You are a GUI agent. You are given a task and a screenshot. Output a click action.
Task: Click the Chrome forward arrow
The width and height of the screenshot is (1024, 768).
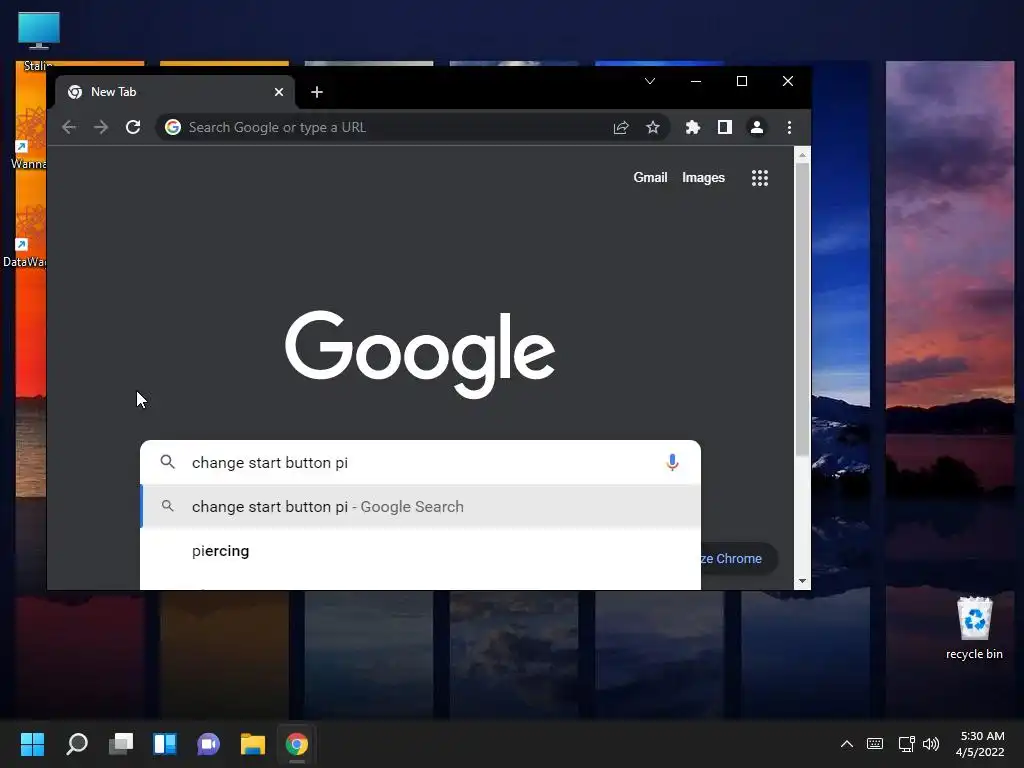pyautogui.click(x=101, y=127)
